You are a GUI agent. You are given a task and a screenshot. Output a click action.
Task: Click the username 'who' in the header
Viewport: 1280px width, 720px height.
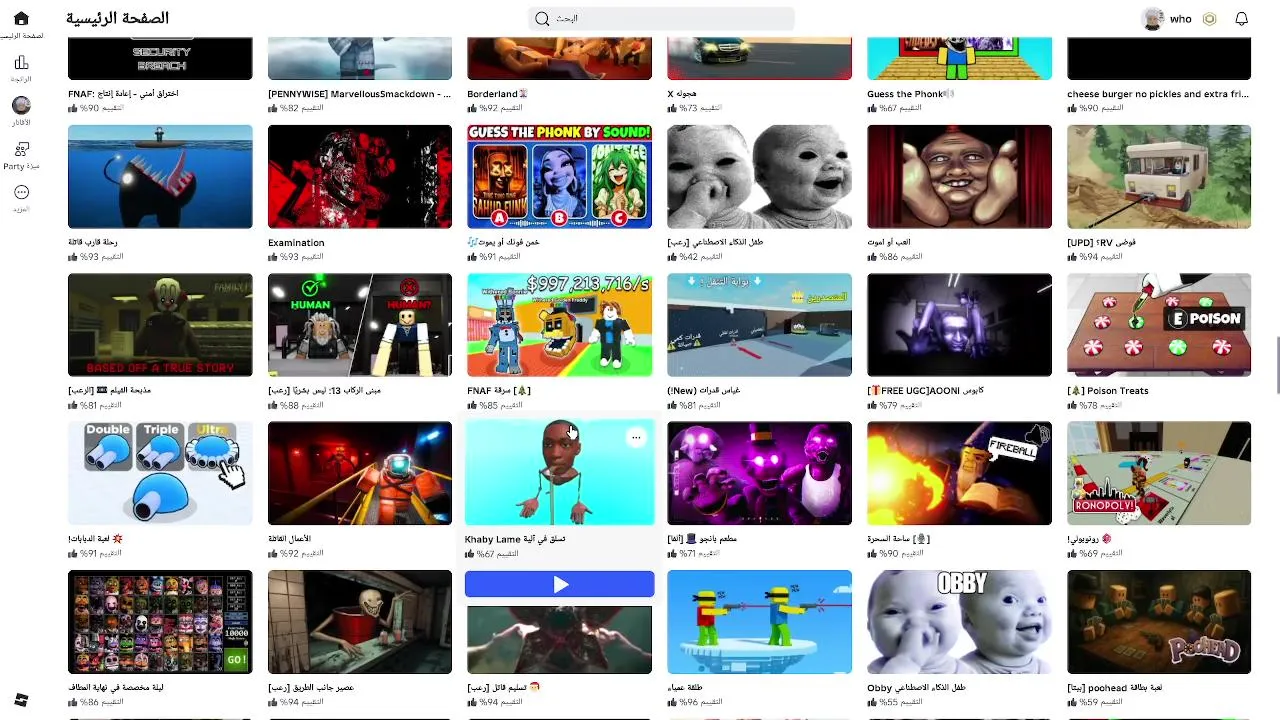pyautogui.click(x=1181, y=18)
